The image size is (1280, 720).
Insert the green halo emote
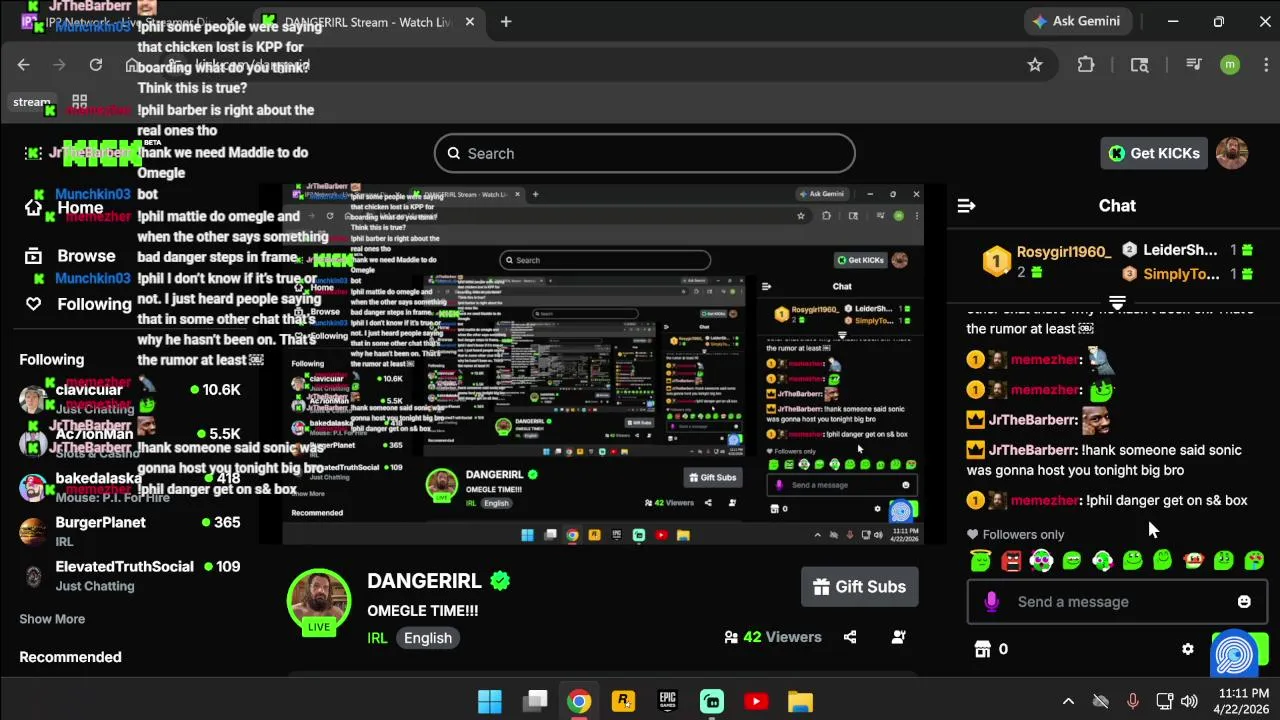pos(980,561)
